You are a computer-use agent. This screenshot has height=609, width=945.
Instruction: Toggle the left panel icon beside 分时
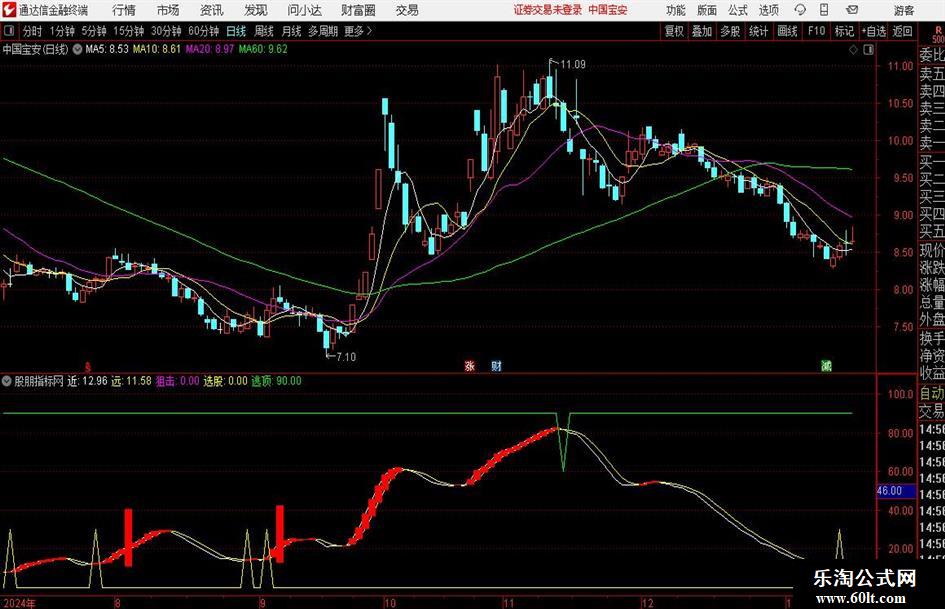9,31
